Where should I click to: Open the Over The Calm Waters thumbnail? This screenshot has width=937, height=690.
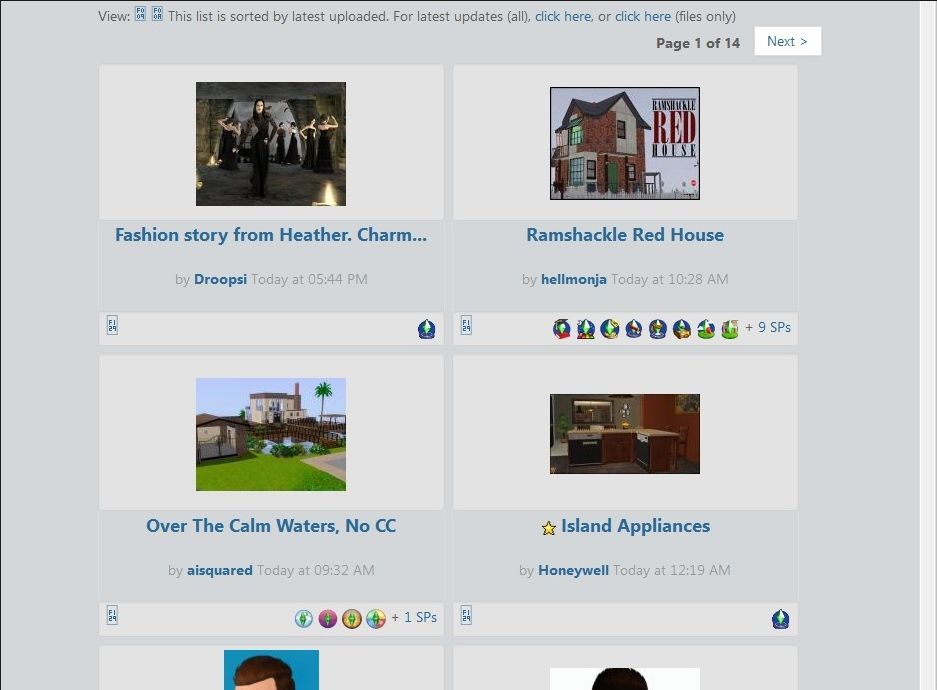pyautogui.click(x=271, y=434)
